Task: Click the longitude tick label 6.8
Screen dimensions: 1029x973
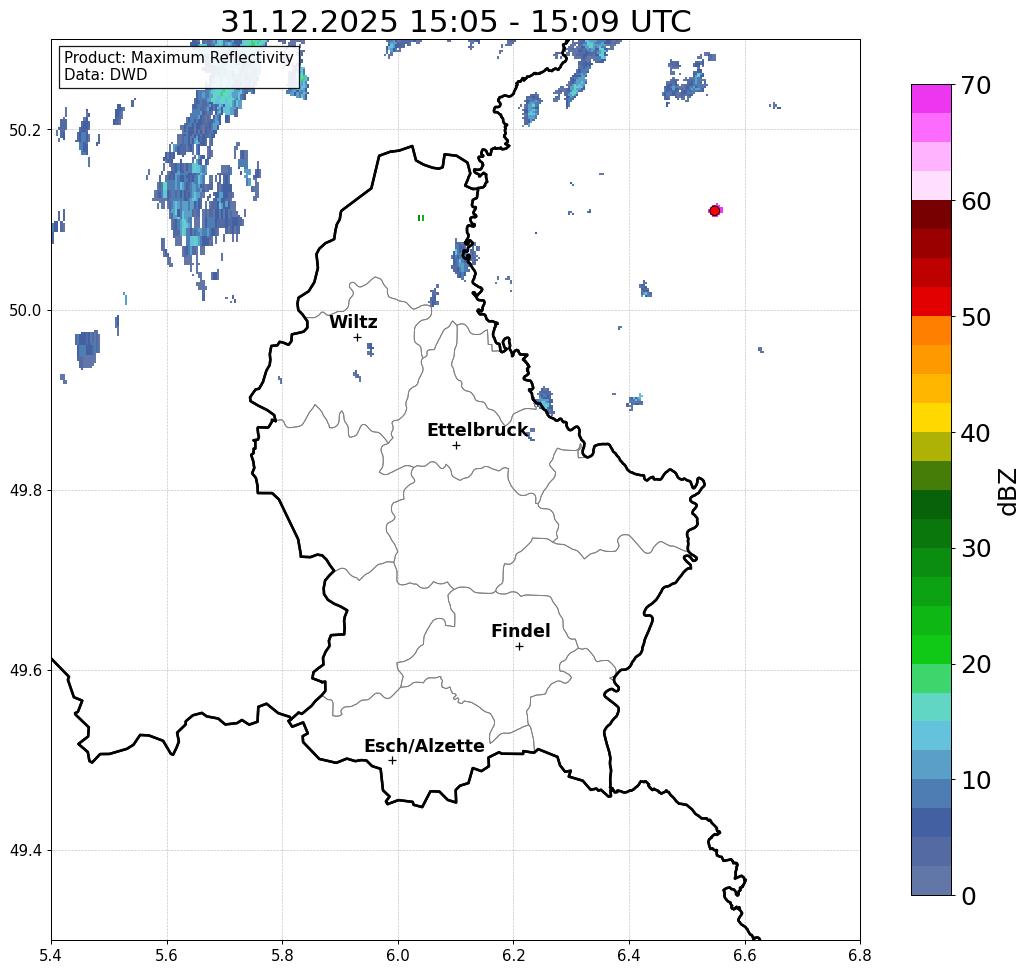Action: 860,955
